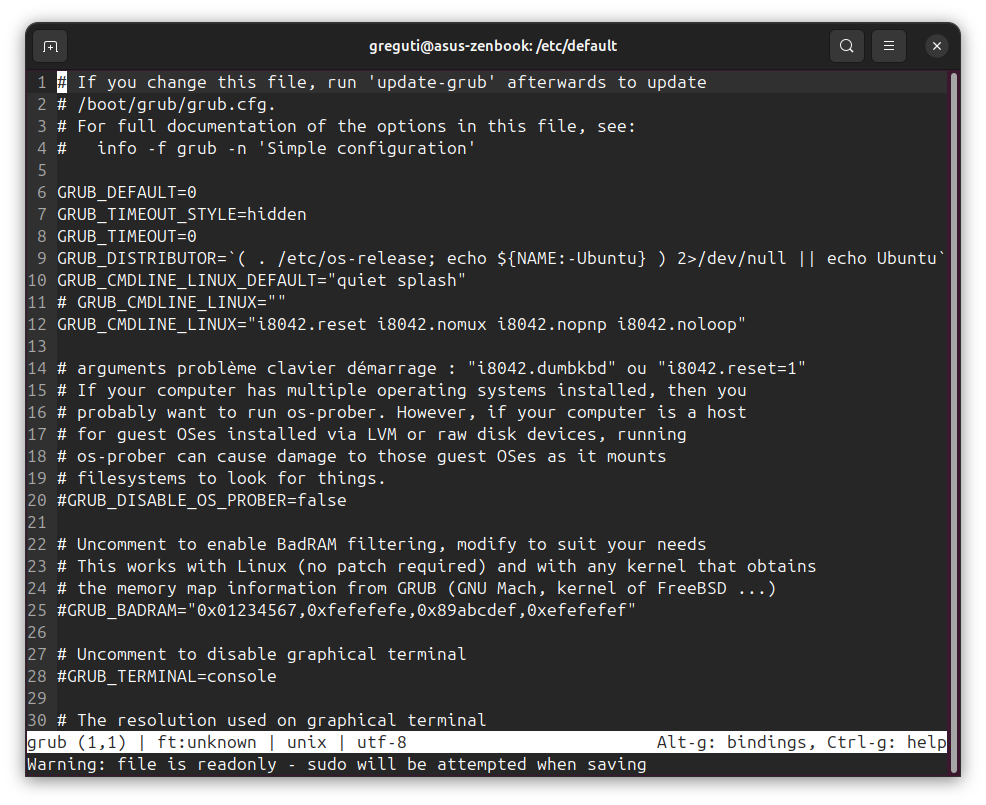Click the 'the memory map information from GRUB' line
Screen dimensions: 986x805
[416, 589]
